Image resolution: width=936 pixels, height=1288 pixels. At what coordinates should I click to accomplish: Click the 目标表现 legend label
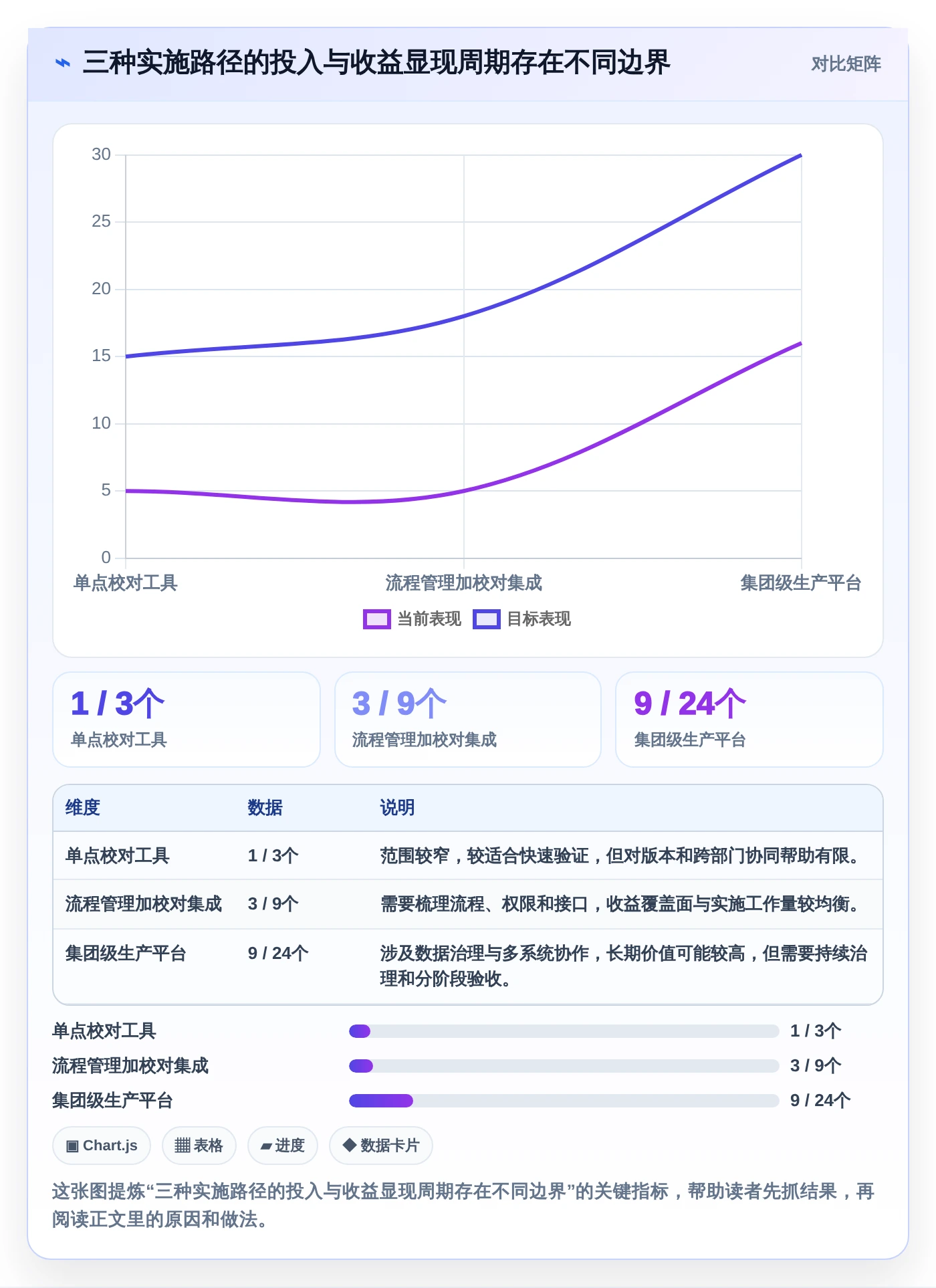pos(539,619)
